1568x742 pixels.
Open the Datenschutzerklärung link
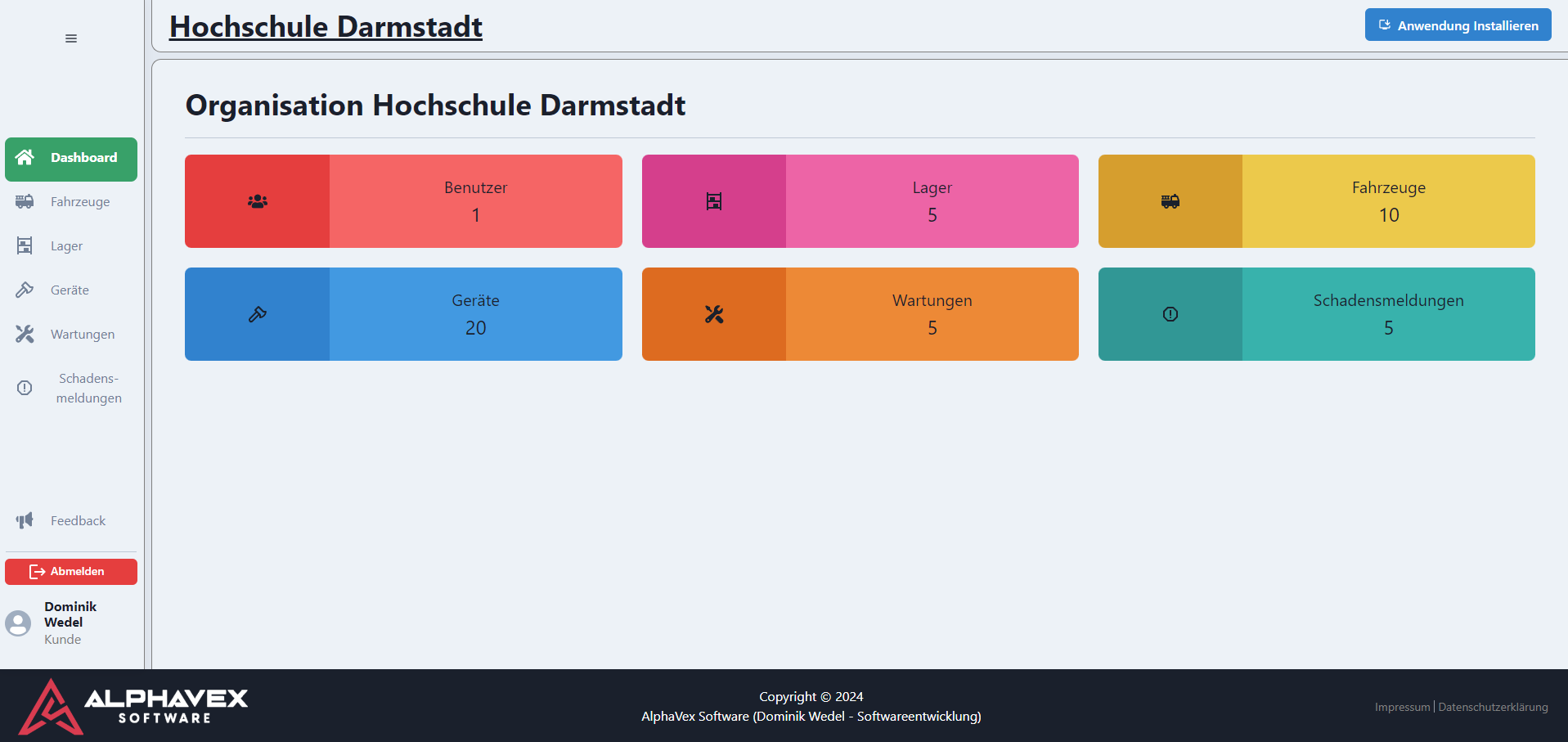[x=1493, y=707]
